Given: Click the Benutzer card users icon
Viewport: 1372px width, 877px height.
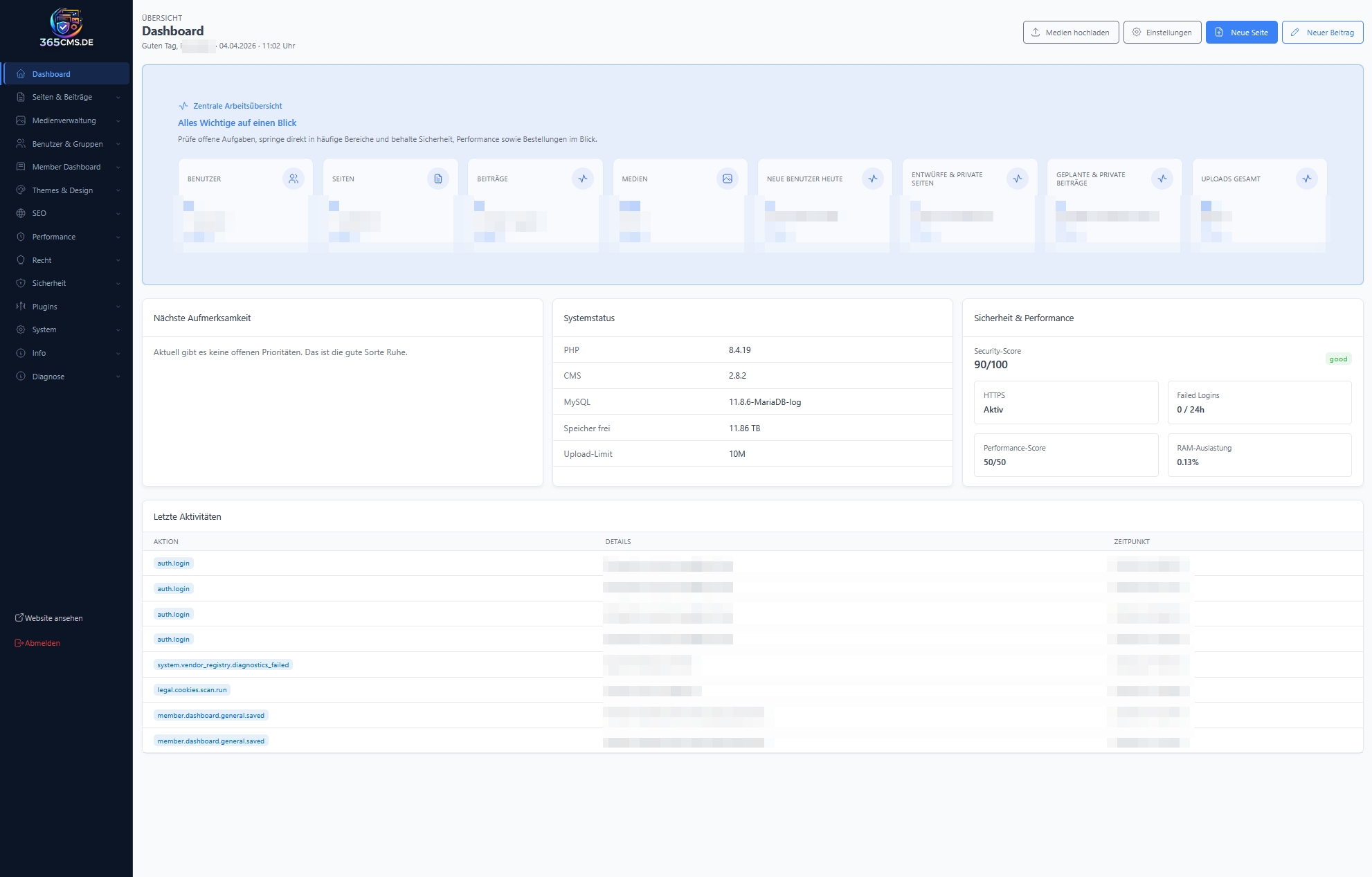Looking at the screenshot, I should [294, 179].
